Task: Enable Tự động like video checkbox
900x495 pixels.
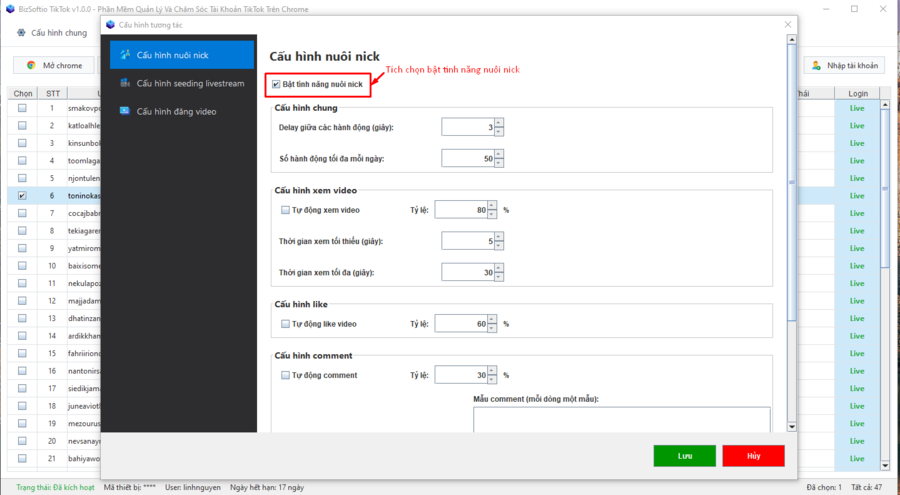Action: pos(286,324)
